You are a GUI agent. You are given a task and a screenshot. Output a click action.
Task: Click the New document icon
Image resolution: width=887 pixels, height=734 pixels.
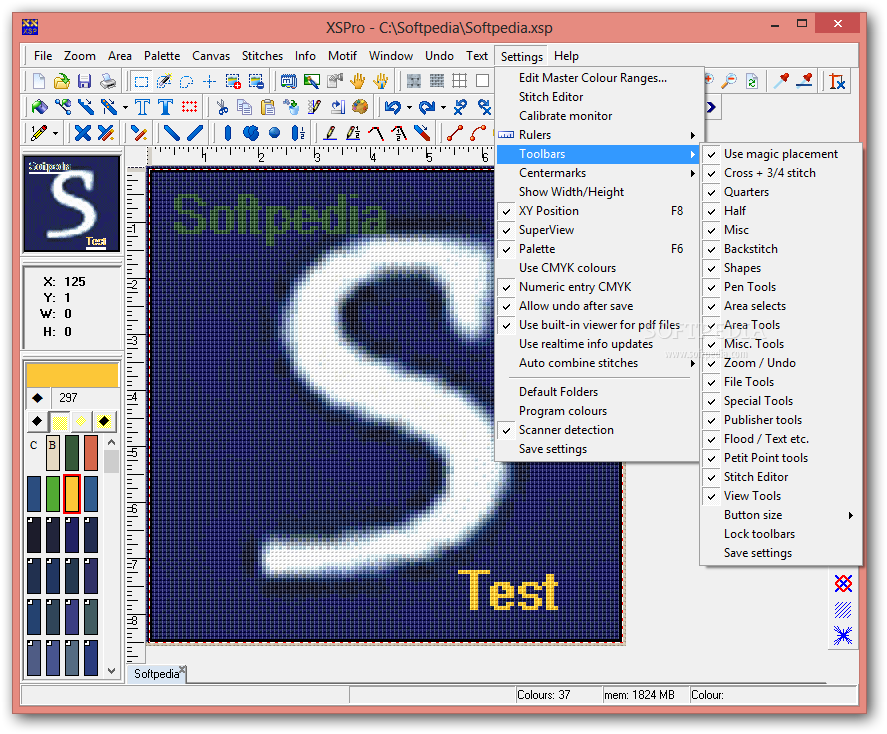click(38, 81)
